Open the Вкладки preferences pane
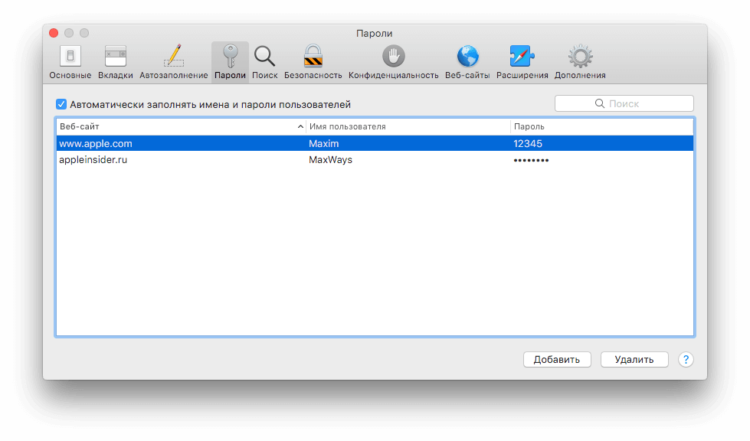750x441 pixels. tap(115, 62)
